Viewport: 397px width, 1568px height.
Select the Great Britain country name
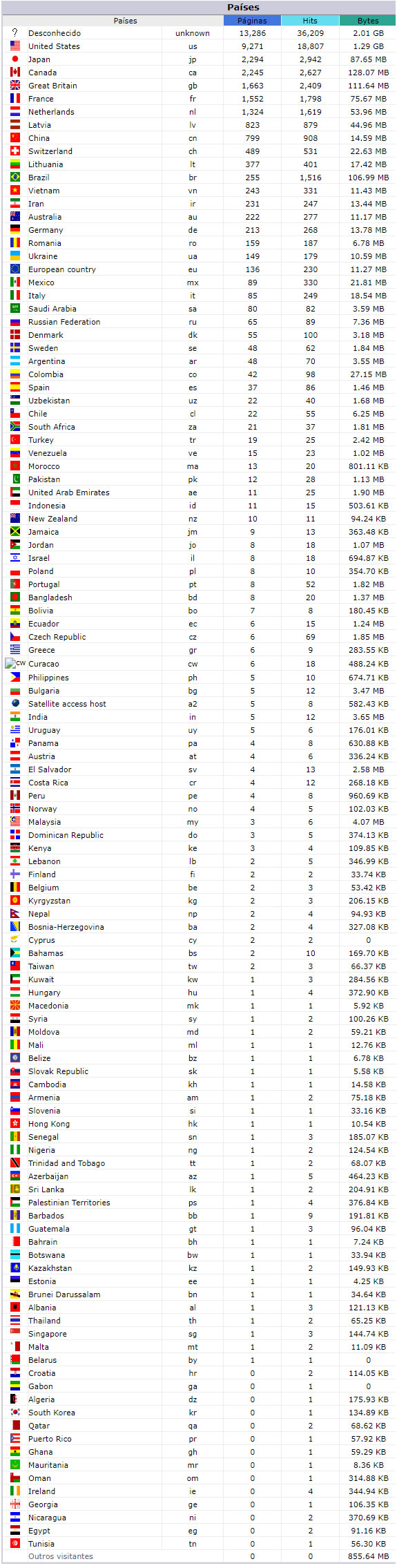[x=52, y=86]
